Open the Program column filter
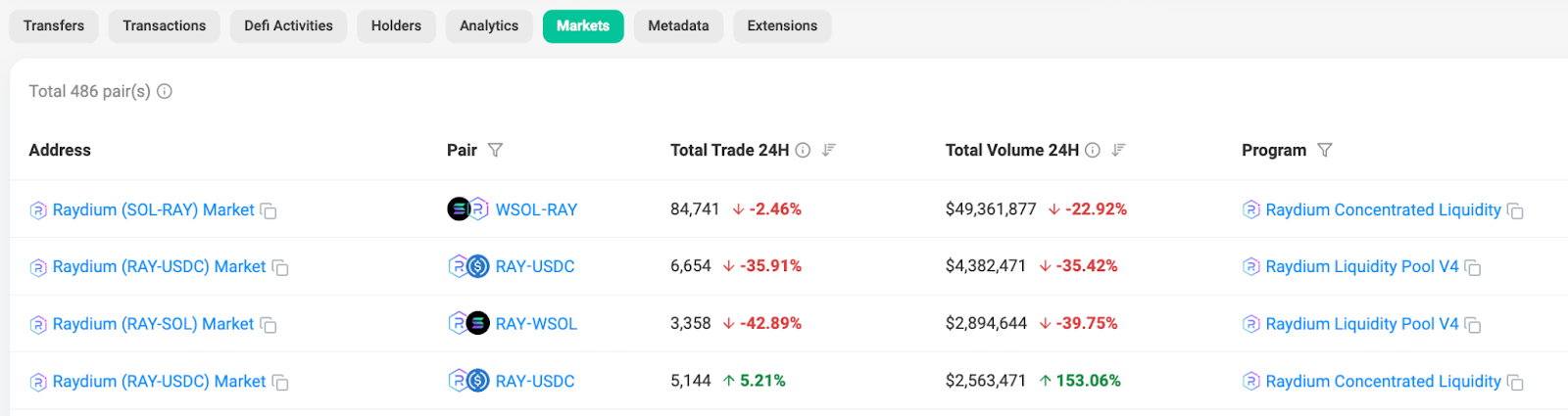This screenshot has height=416, width=1568. coord(1325,150)
